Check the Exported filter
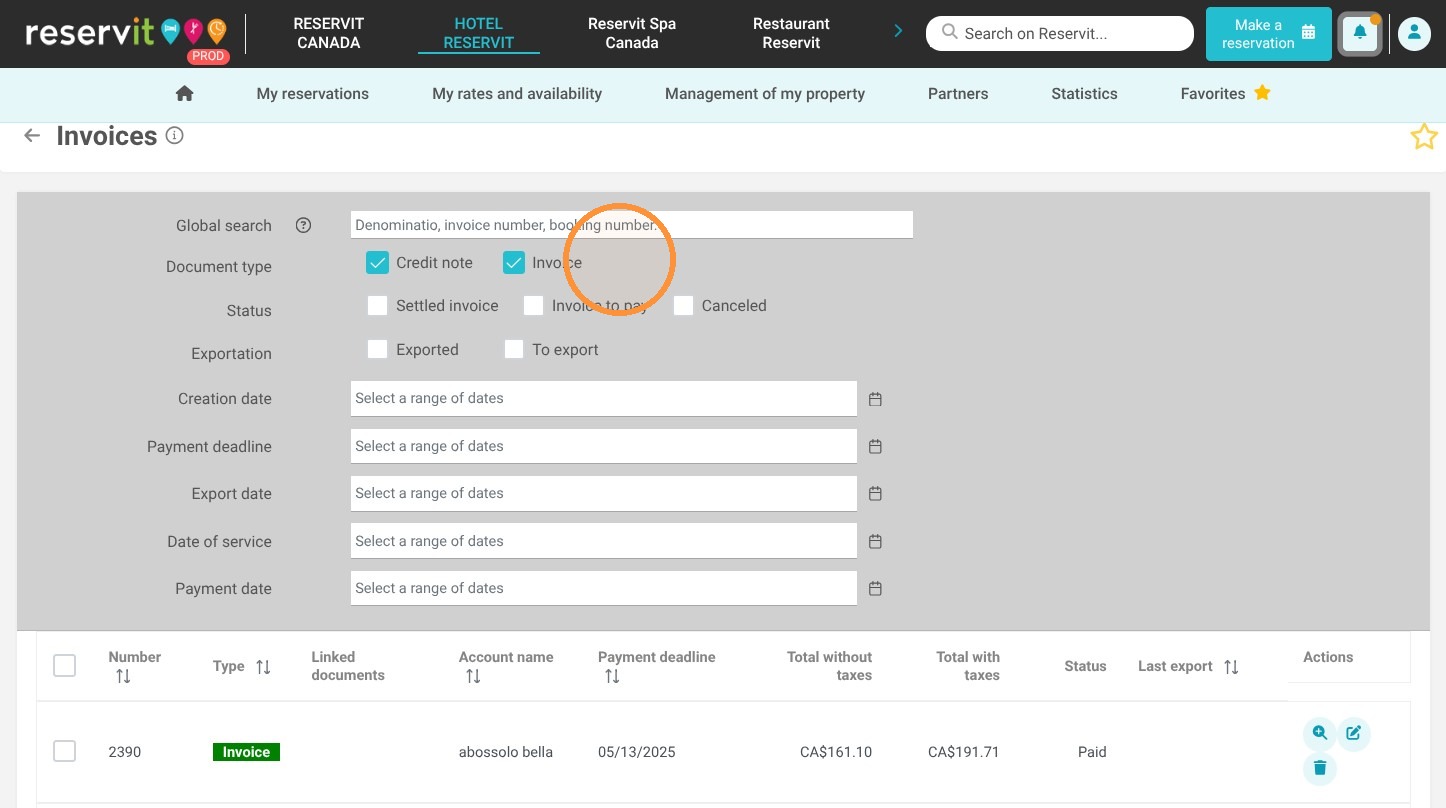This screenshot has width=1446, height=808. [x=377, y=350]
